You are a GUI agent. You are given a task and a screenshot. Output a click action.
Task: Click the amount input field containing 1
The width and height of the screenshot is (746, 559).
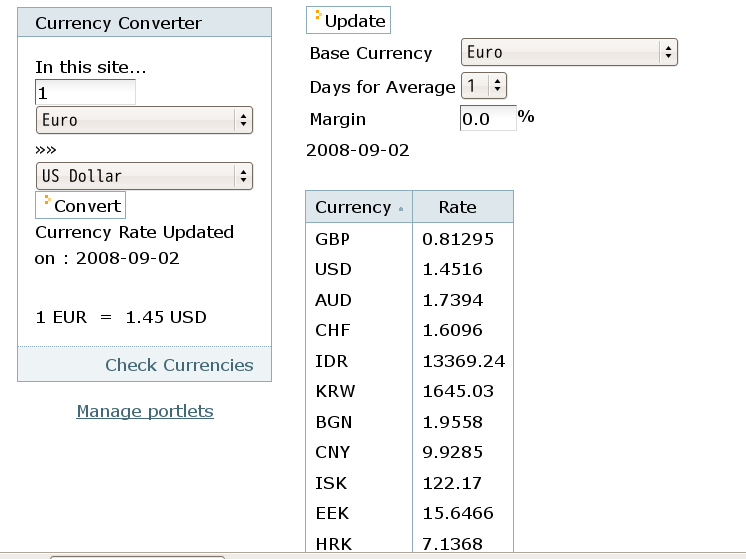tap(86, 92)
